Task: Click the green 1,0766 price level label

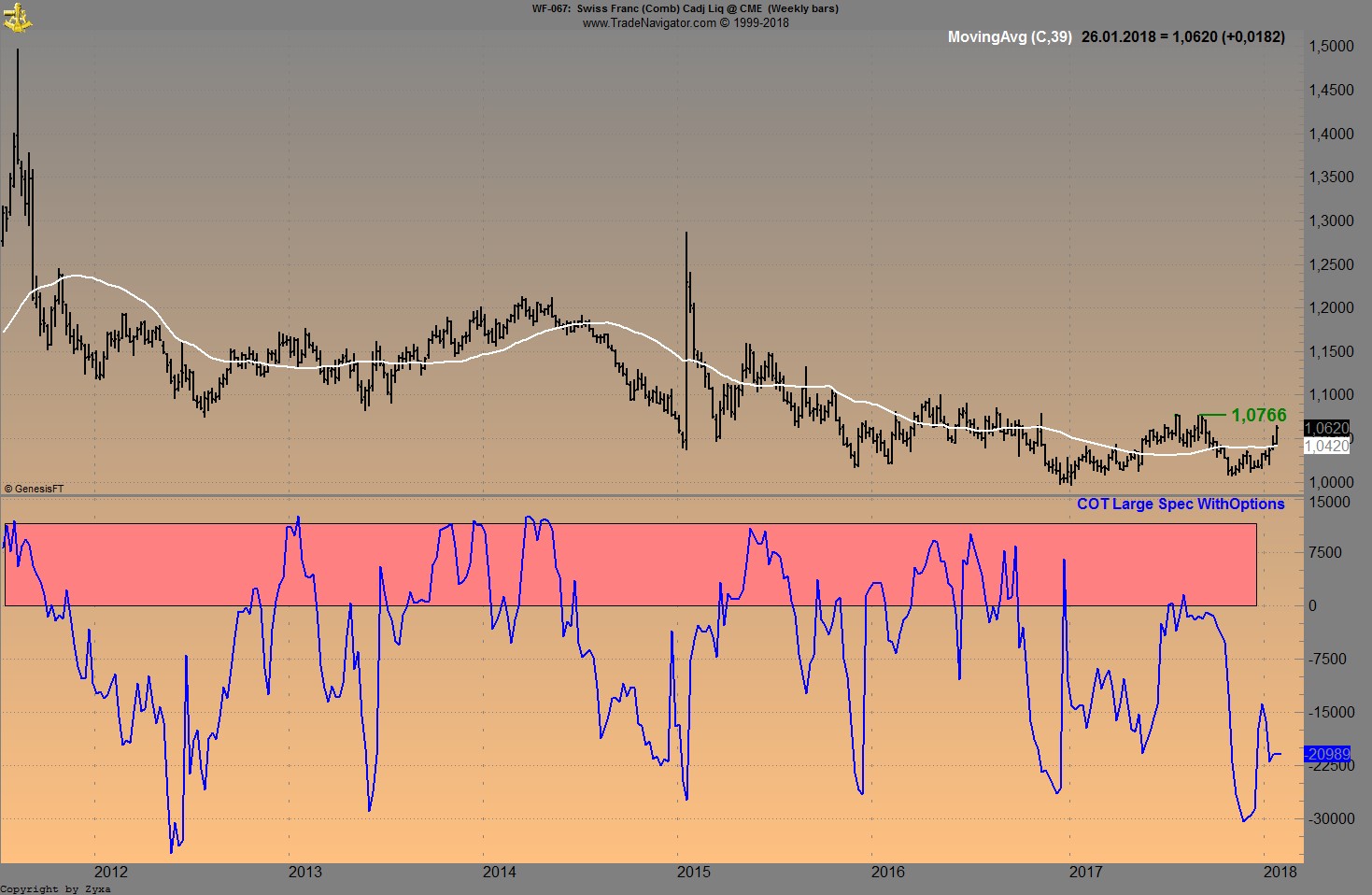Action: click(1258, 415)
